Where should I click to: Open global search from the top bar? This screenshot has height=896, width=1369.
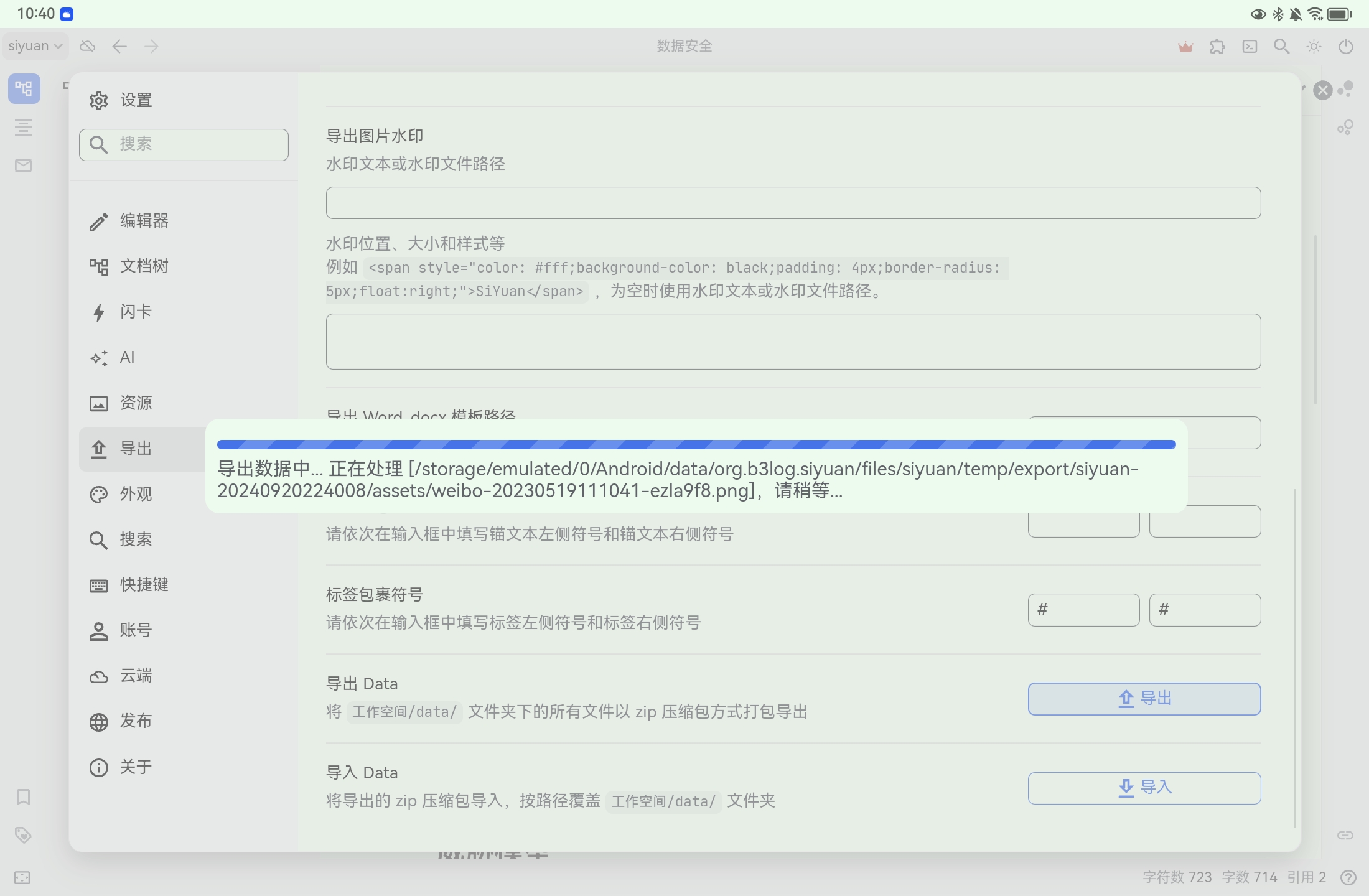1281,45
